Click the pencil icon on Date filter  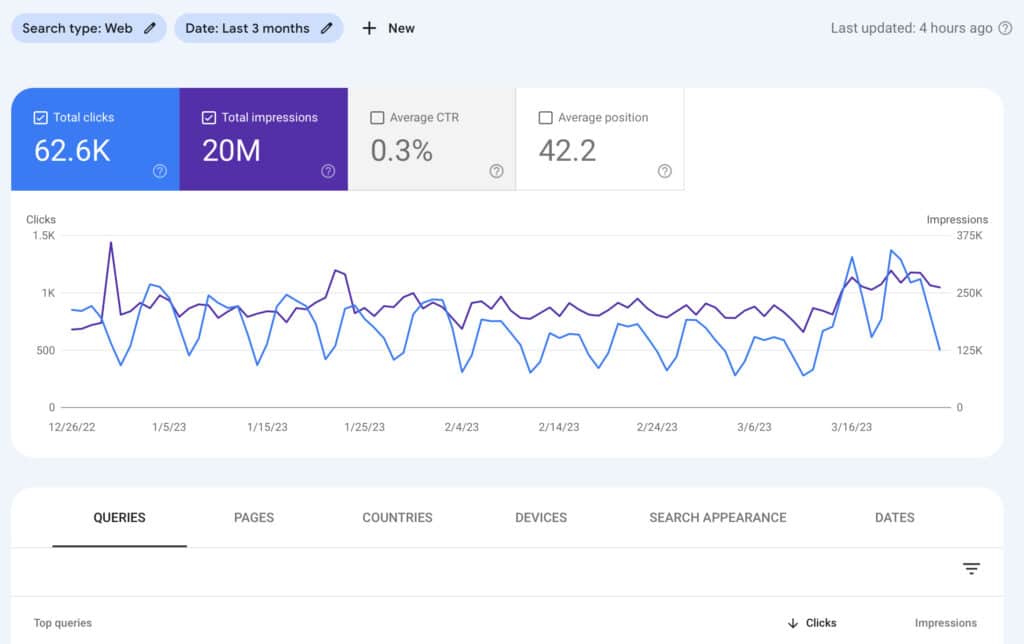(326, 28)
